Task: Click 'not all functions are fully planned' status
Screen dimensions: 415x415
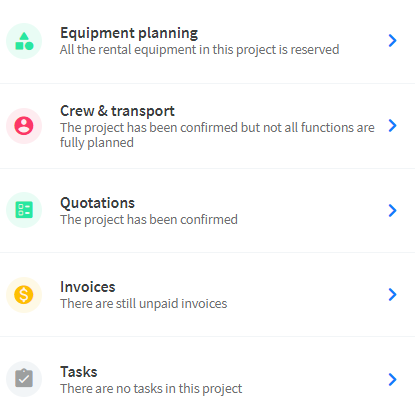Action: coord(217,135)
